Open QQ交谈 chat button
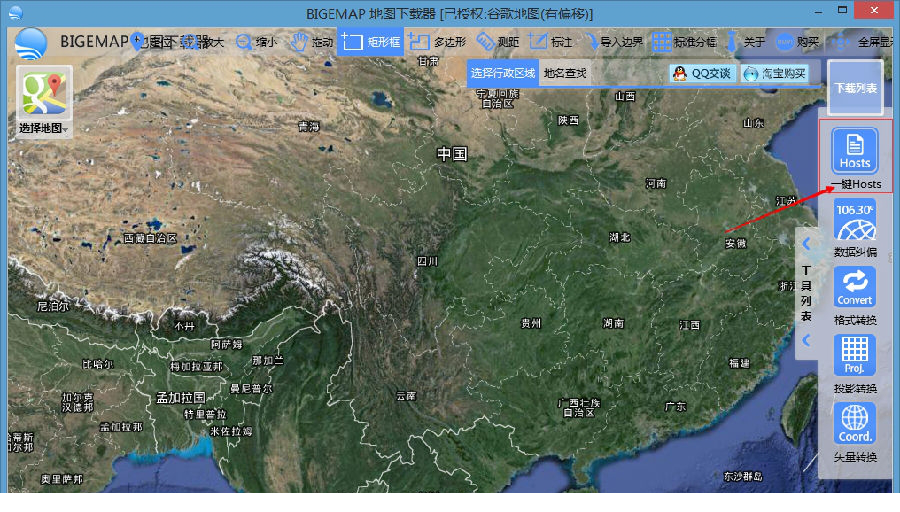The height and width of the screenshot is (512, 900). pos(703,73)
